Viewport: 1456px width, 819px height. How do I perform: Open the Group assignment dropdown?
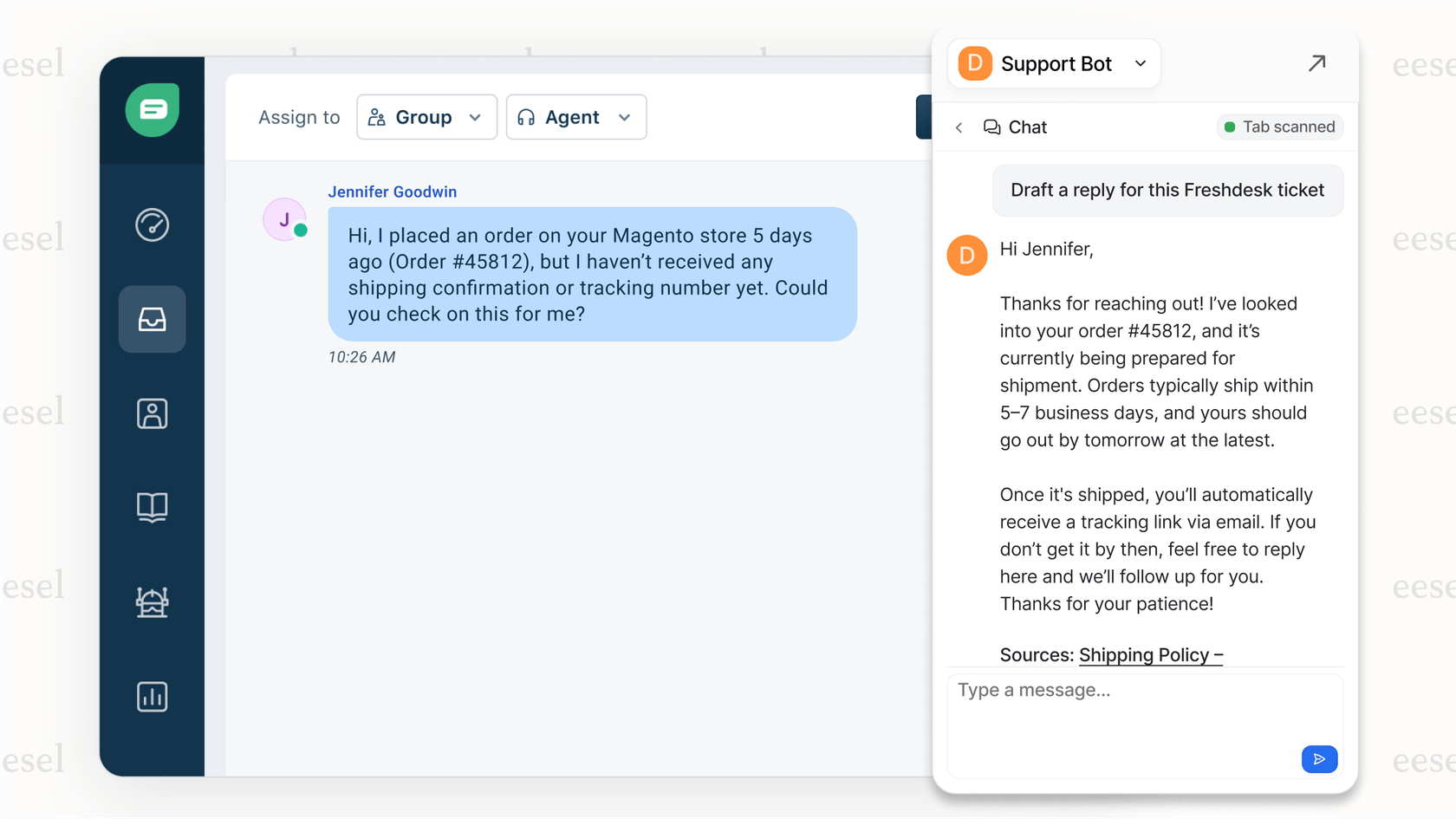click(x=426, y=117)
